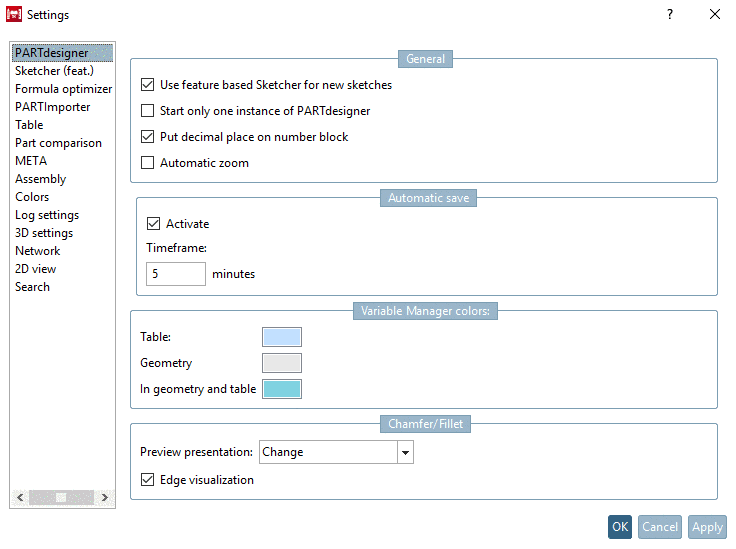Select Sketcher (feat.) category
The height and width of the screenshot is (549, 736).
tap(54, 71)
